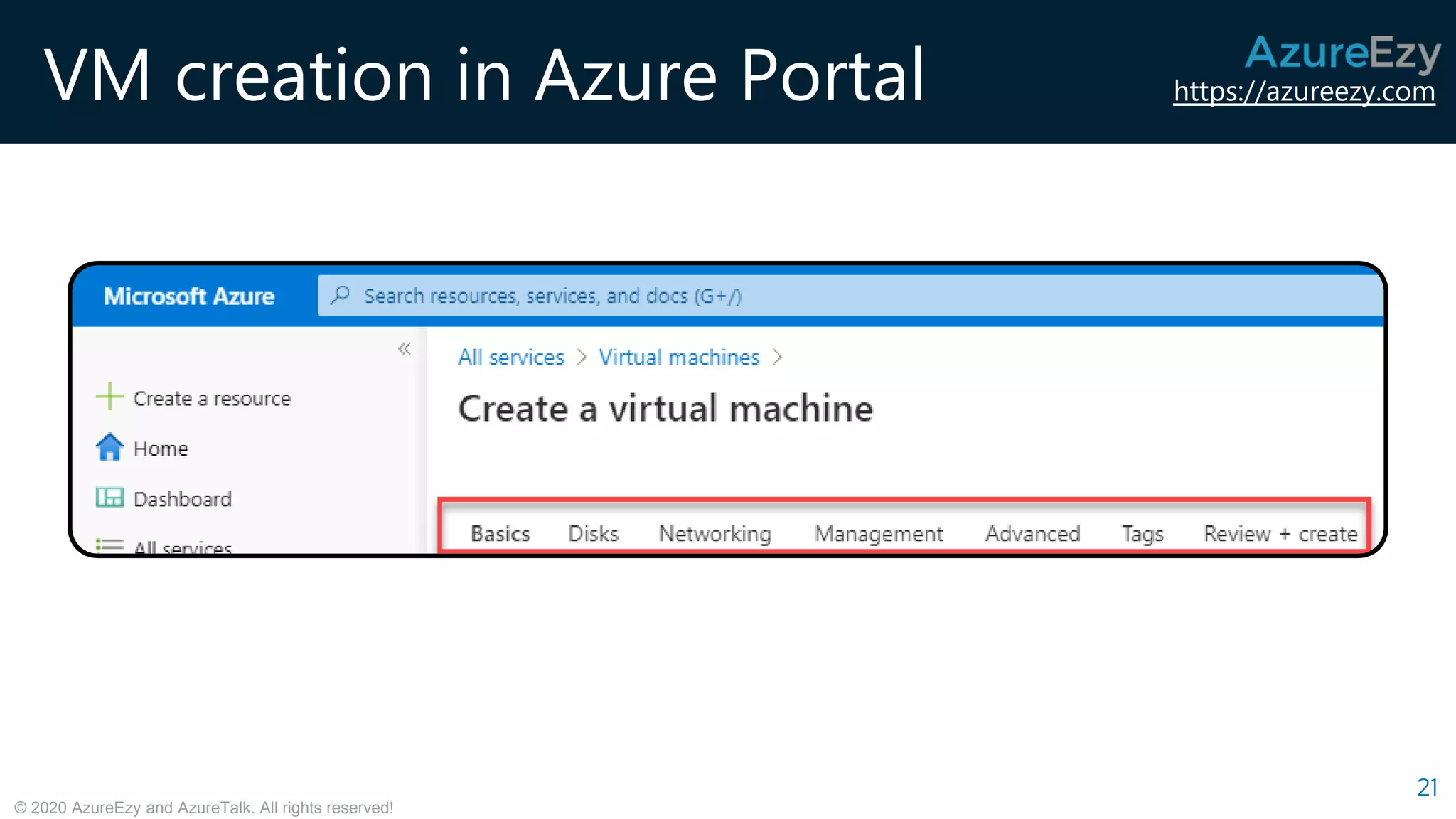Viewport: 1456px width, 819px height.
Task: Click the Create a resource menu label
Action: click(212, 398)
